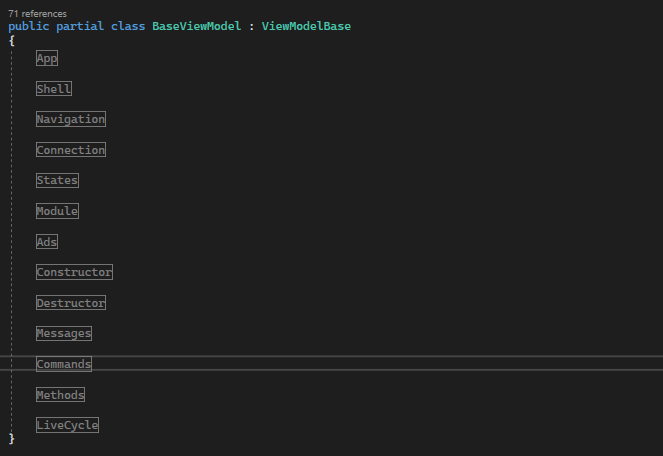Viewport: 663px width, 456px height.
Task: Expand the collapsed App region
Action: click(x=47, y=58)
